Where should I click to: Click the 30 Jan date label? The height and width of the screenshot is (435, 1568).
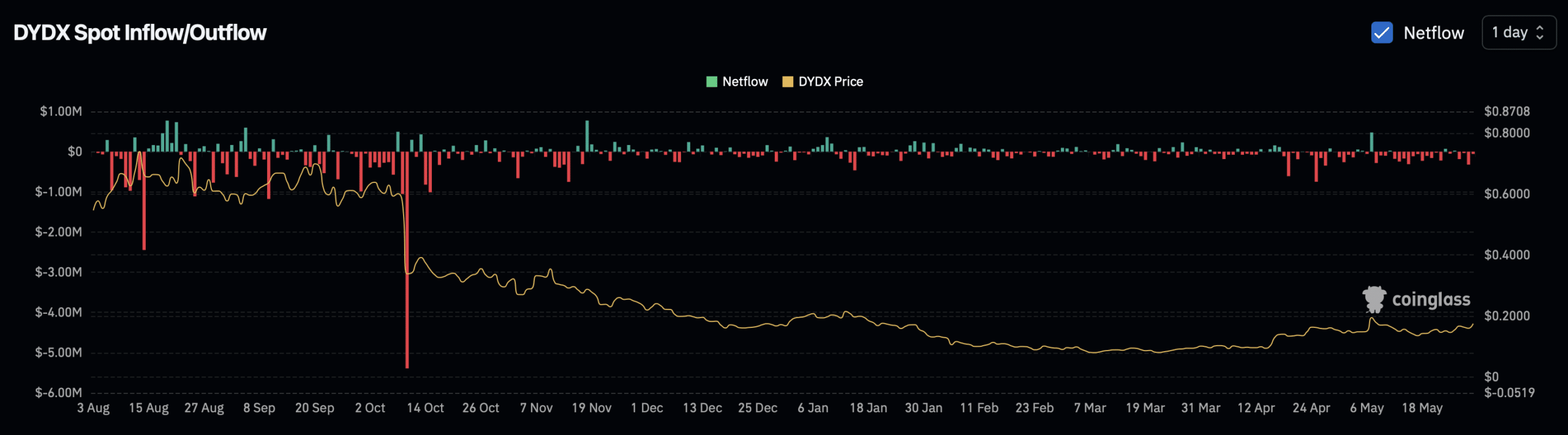pyautogui.click(x=924, y=408)
